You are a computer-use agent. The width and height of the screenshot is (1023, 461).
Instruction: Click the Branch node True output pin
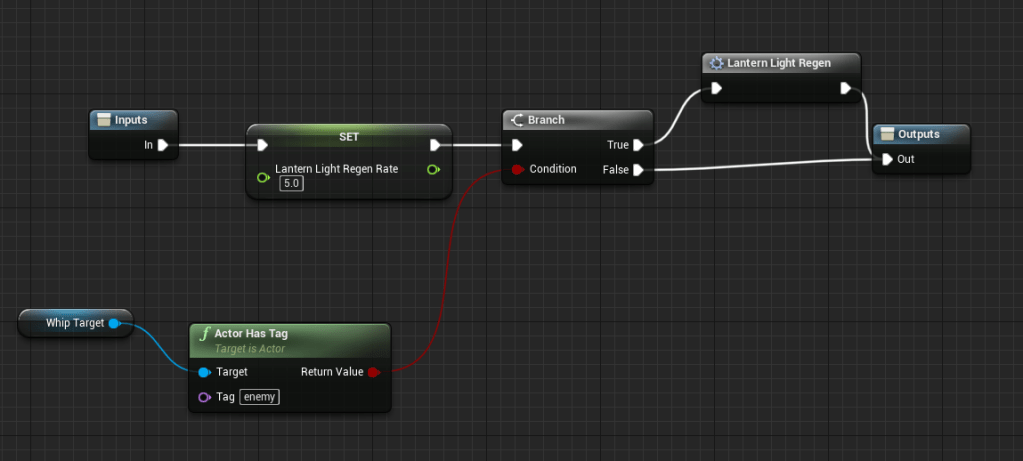point(638,145)
